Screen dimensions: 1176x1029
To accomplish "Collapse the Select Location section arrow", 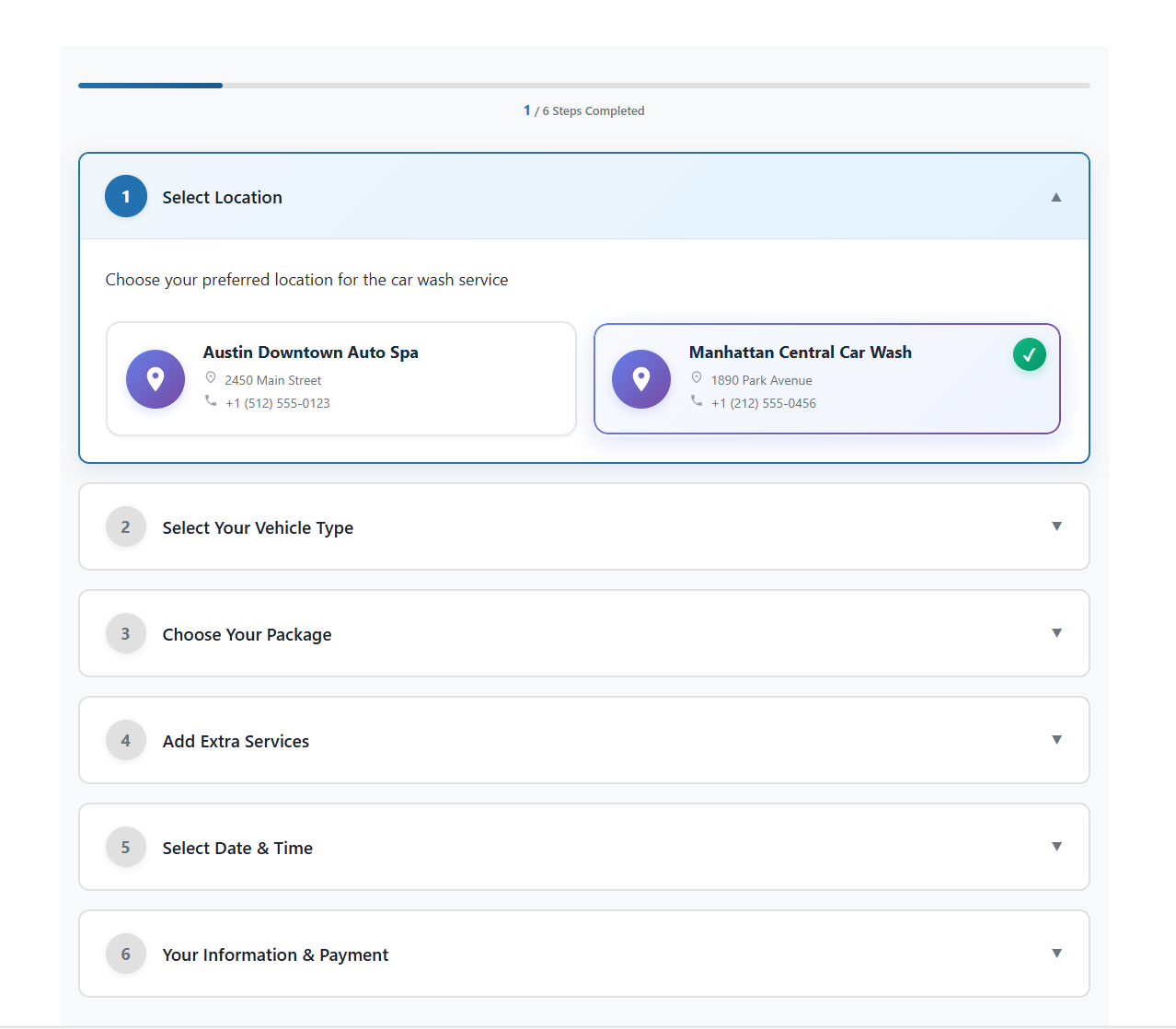I will tap(1056, 197).
